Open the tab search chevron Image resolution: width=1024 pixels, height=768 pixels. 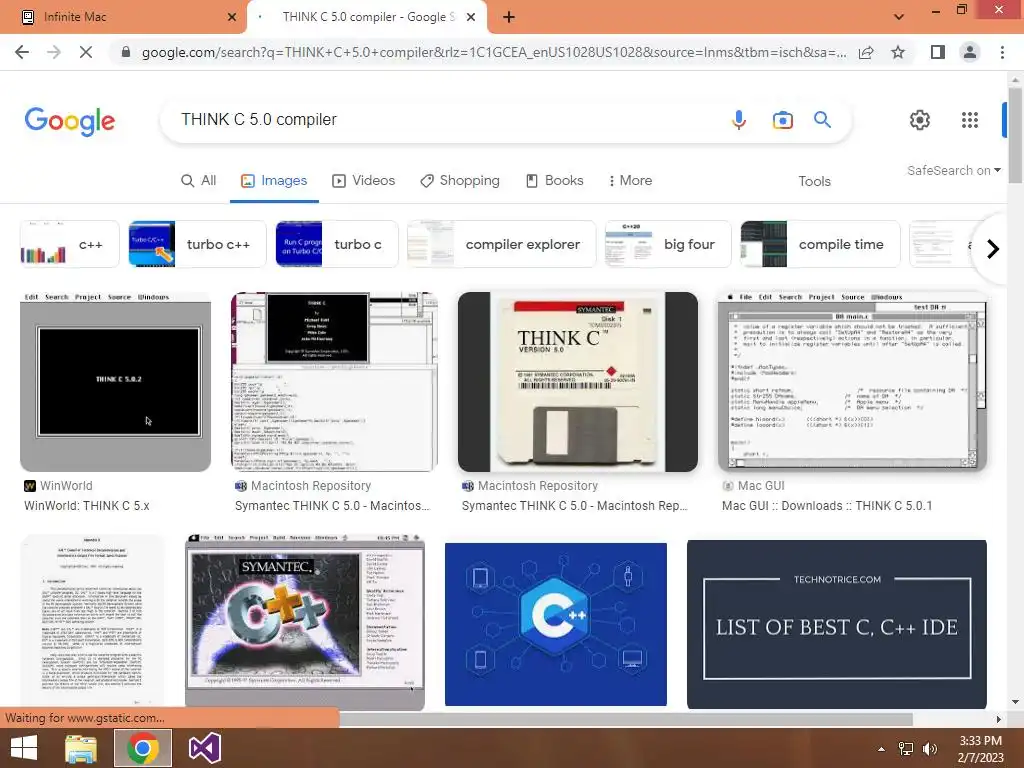[899, 17]
